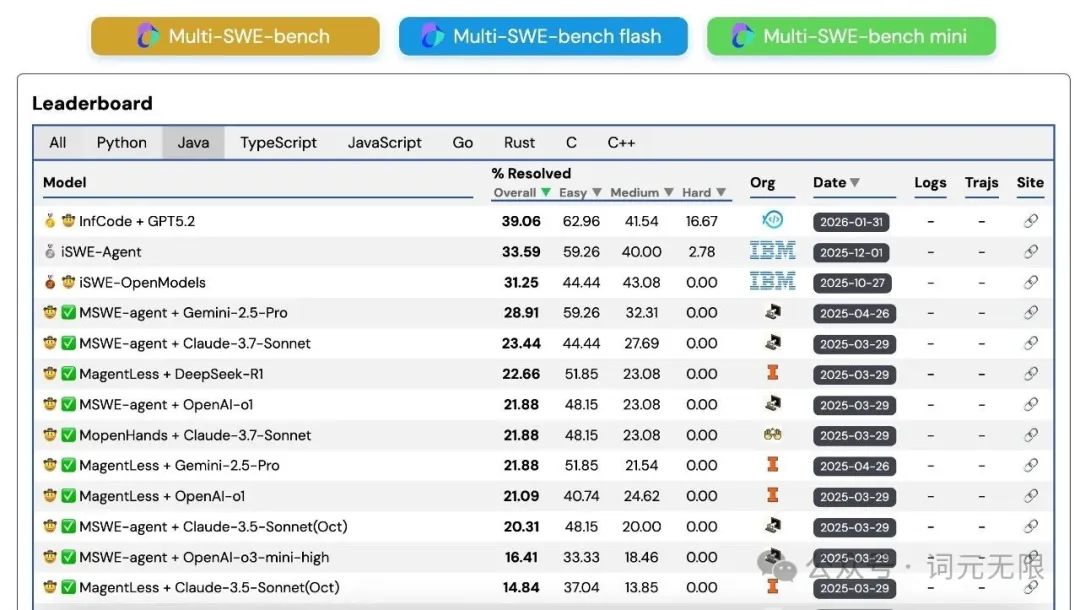Switch to the JavaScript tab
The width and height of the screenshot is (1080, 610).
[384, 143]
